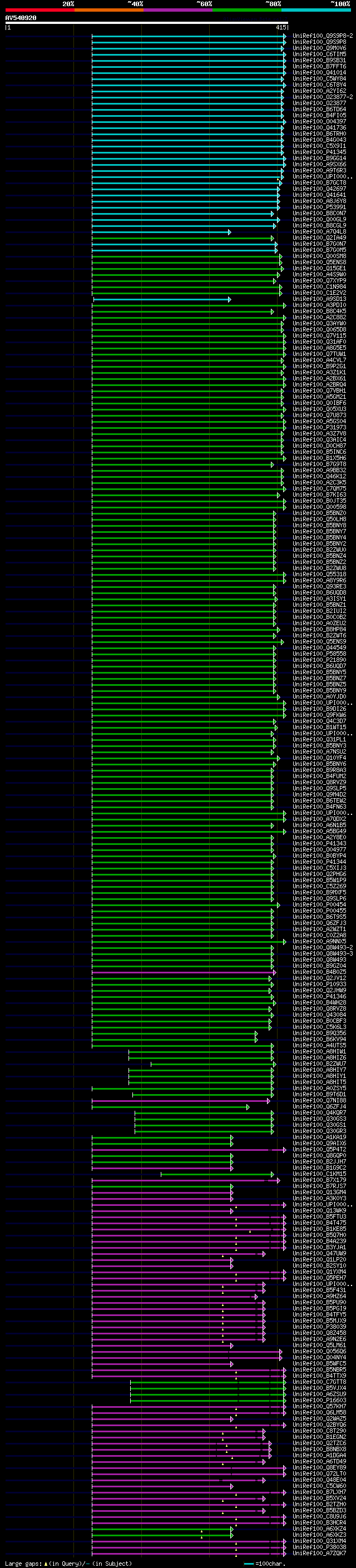356x1568 pixels.
Task: Click the white query sequence bar
Action: point(147,23)
